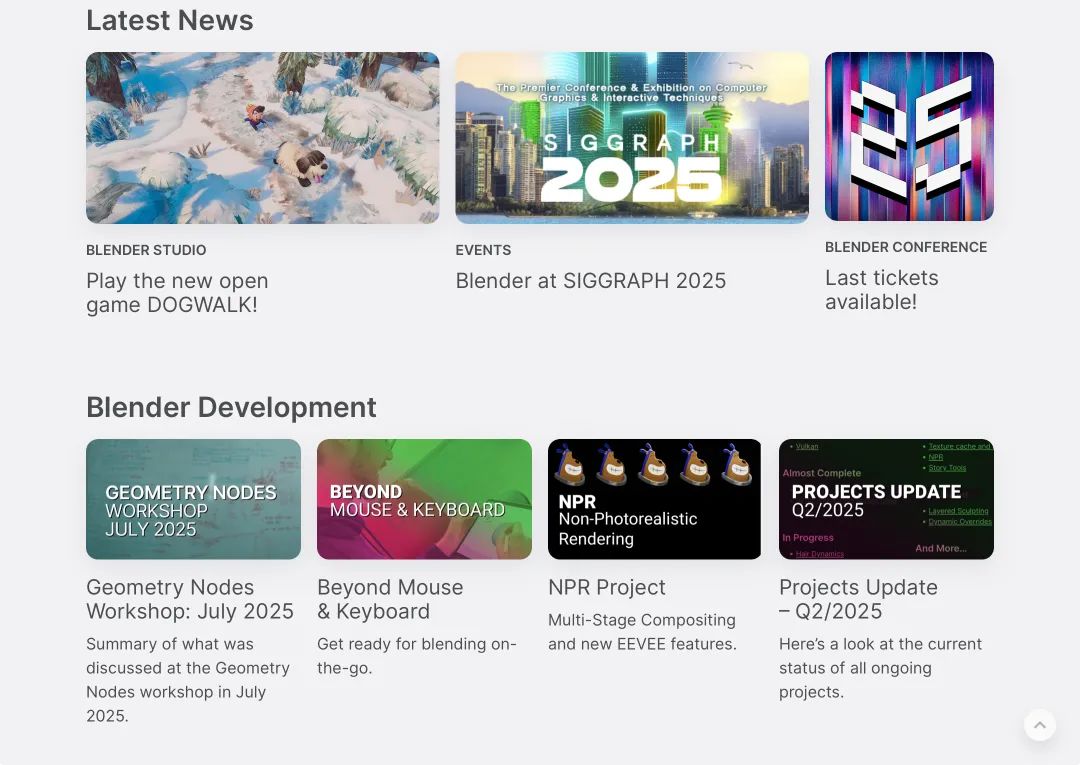Screen dimensions: 1080x765
Task: Open the 'NPR Project' article title
Action: click(x=607, y=587)
